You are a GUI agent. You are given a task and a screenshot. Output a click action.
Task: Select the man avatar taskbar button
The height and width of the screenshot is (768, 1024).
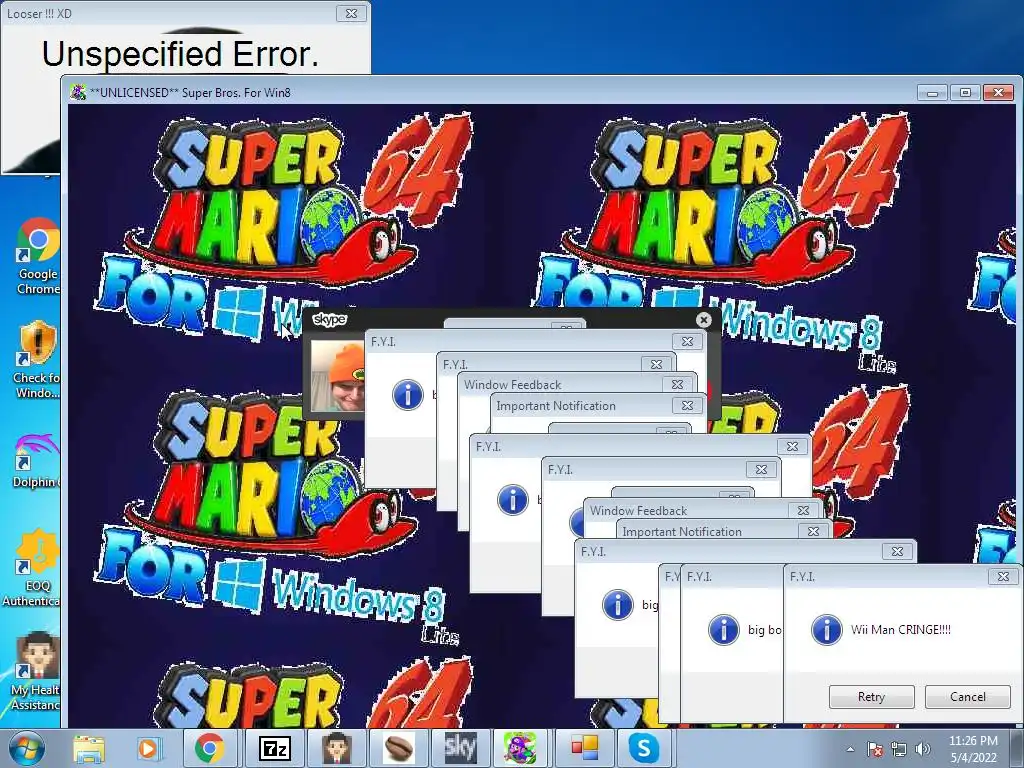pyautogui.click(x=337, y=748)
